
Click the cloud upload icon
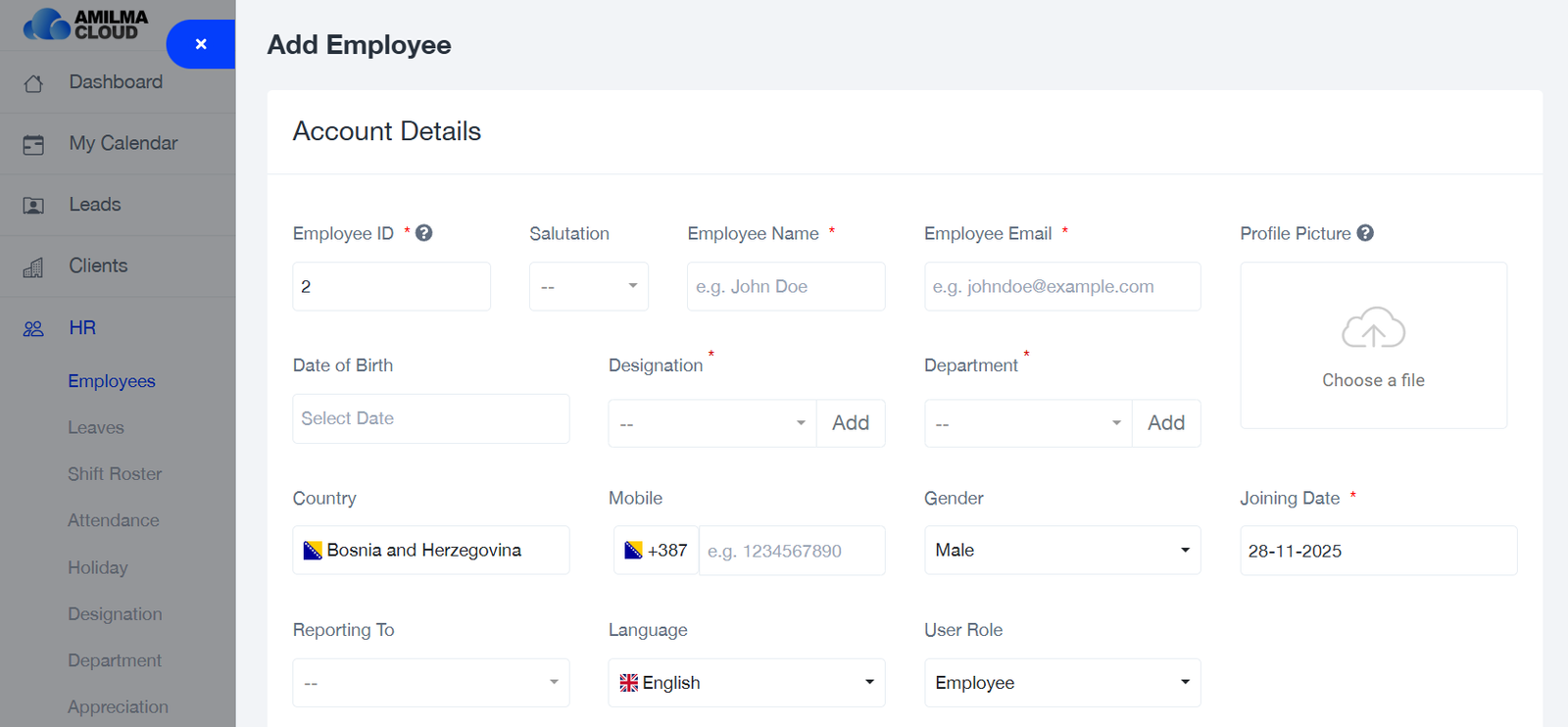pyautogui.click(x=1373, y=329)
